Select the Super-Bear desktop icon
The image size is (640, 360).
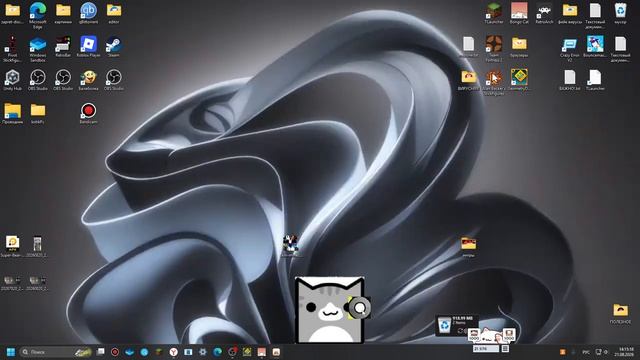click(x=12, y=247)
